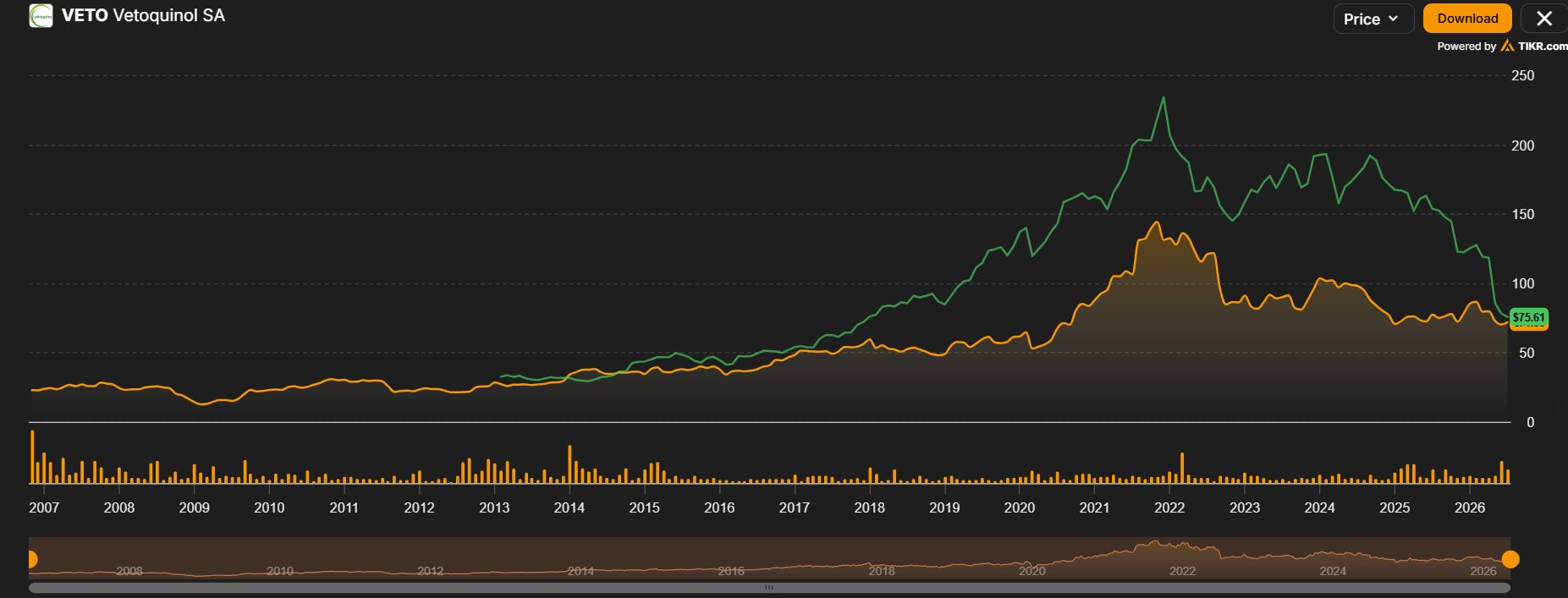Viewport: 1568px width, 598px height.
Task: Click the 250 y-axis value
Action: (x=1522, y=75)
